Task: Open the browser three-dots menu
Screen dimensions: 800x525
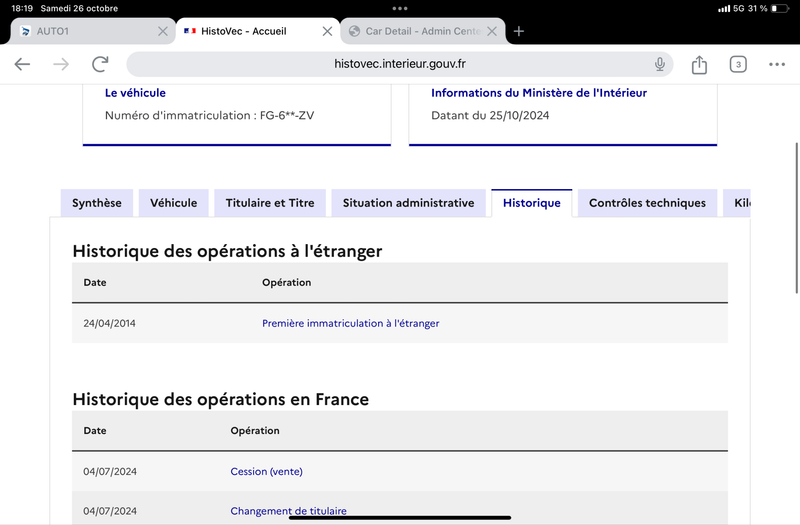Action: pyautogui.click(x=777, y=64)
